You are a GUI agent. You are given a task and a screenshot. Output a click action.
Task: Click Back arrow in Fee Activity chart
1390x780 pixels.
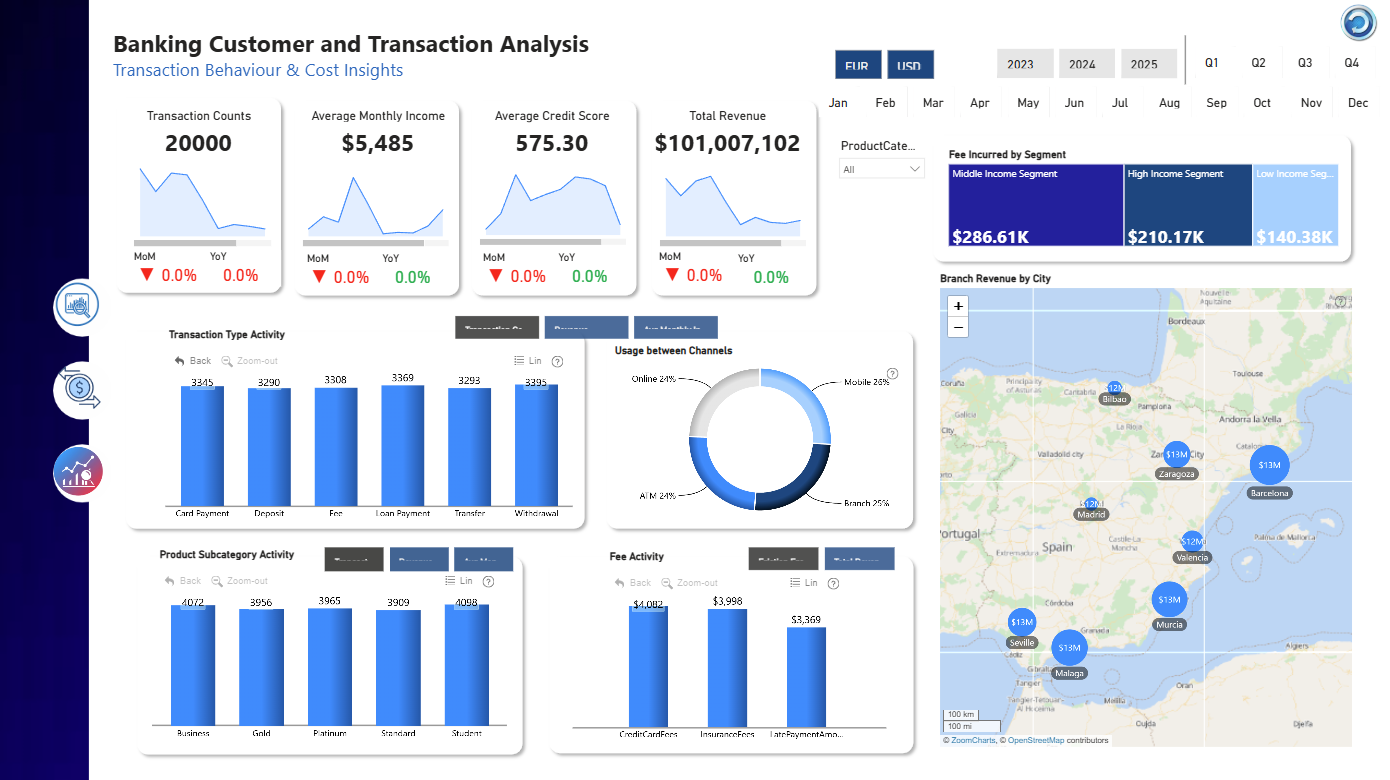coord(633,583)
